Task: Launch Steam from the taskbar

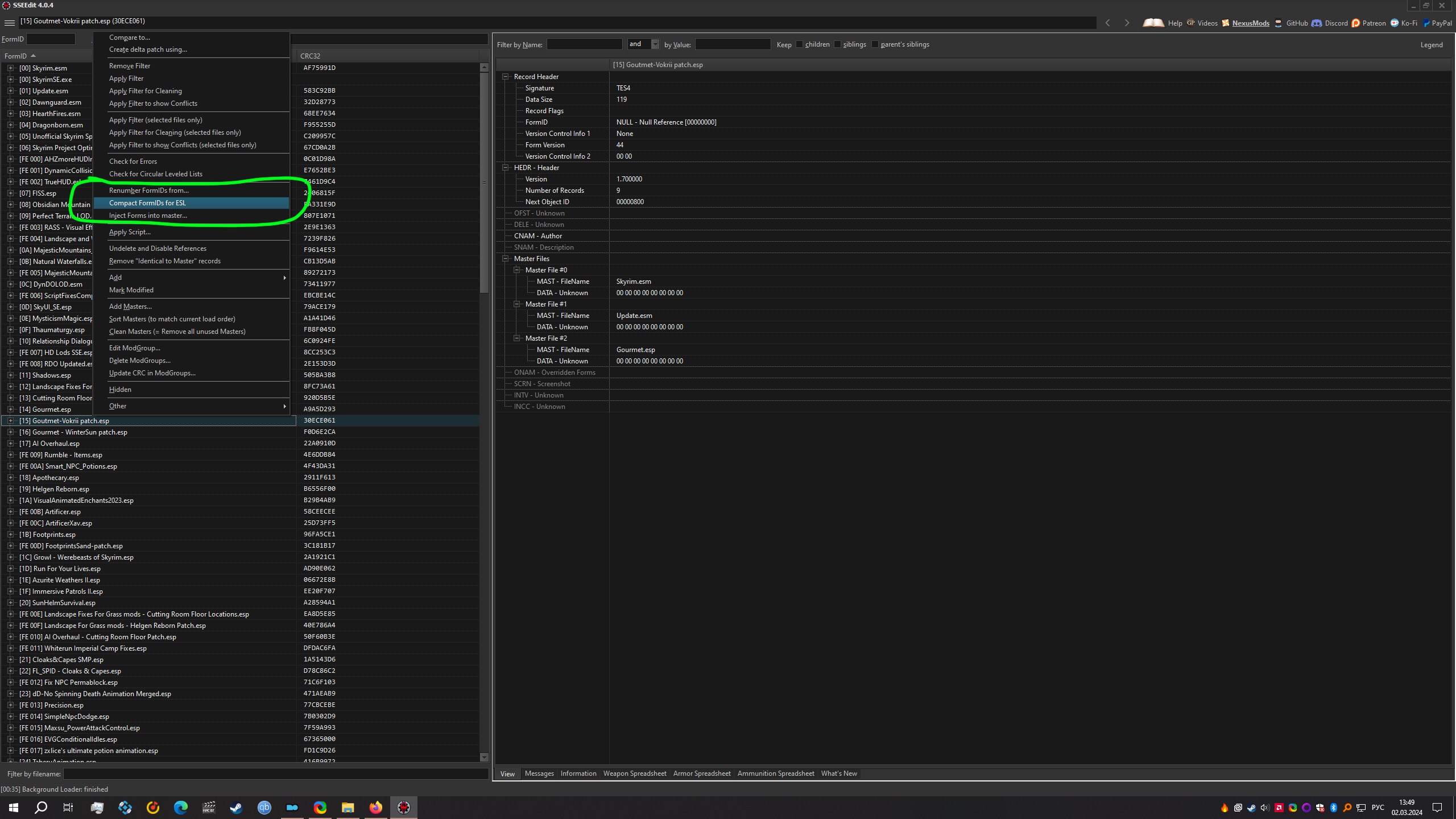Action: tap(236, 807)
